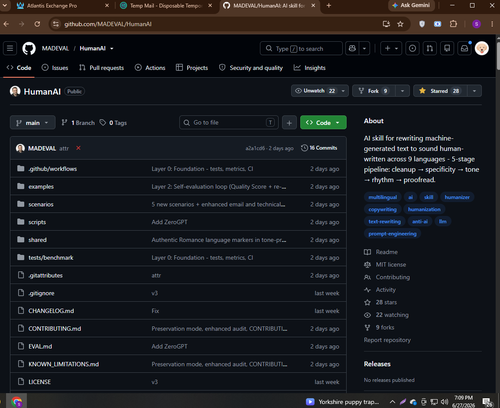The image size is (500, 408).
Task: Open the Issues shortcut icon in the header
Action: tap(412, 49)
